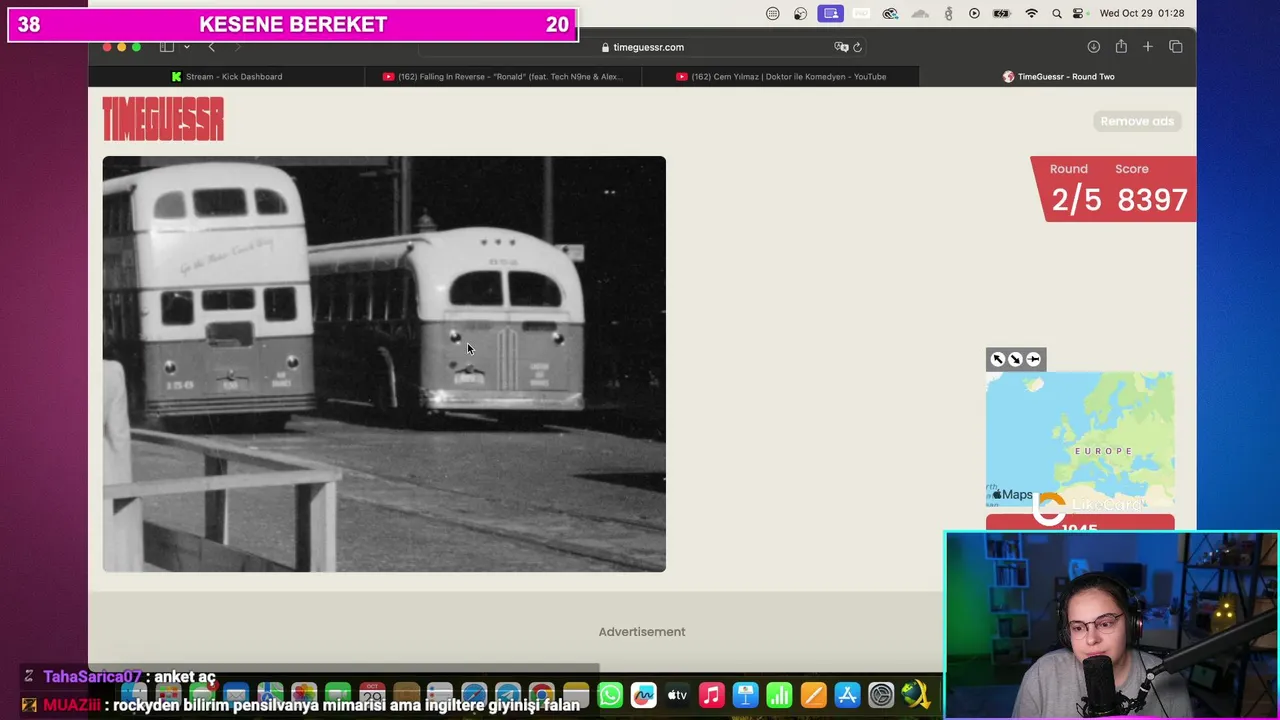Click the TimeGuessr logo
This screenshot has height=720, width=1280.
(x=163, y=120)
